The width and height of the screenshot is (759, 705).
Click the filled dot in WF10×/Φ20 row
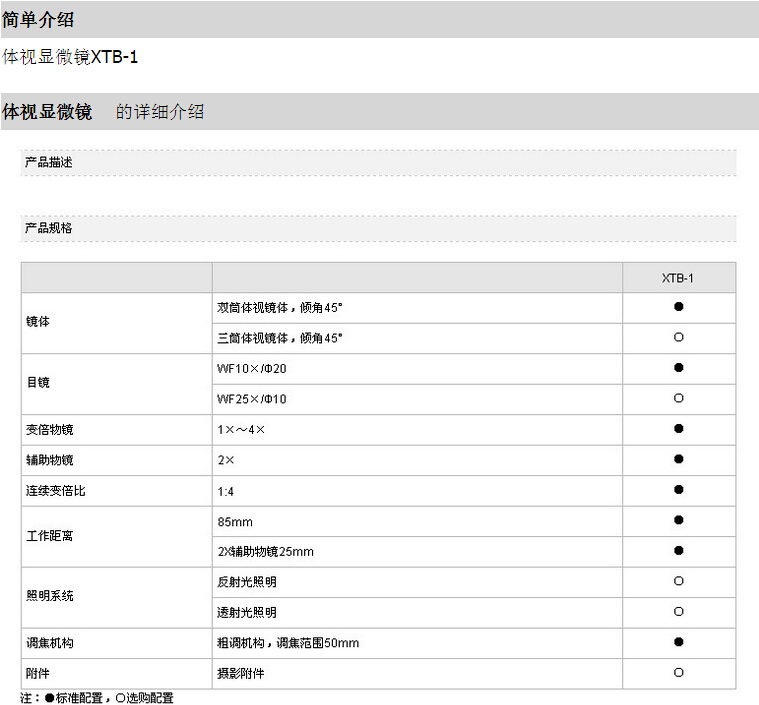click(x=679, y=368)
